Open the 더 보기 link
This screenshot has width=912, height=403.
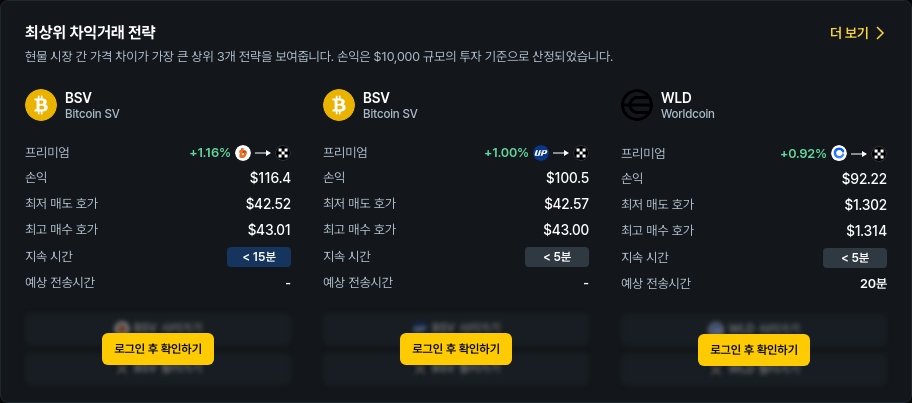(x=849, y=33)
